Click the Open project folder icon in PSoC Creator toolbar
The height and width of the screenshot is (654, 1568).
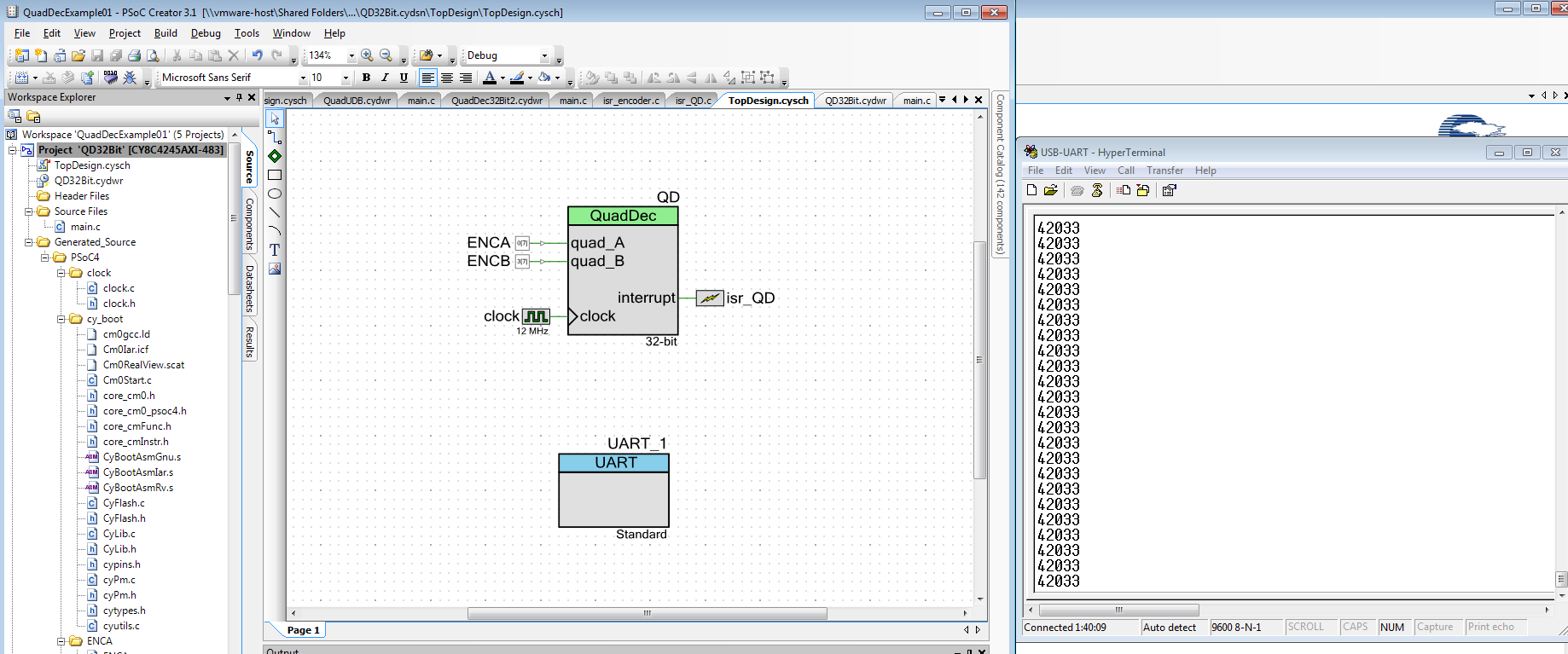coord(78,55)
